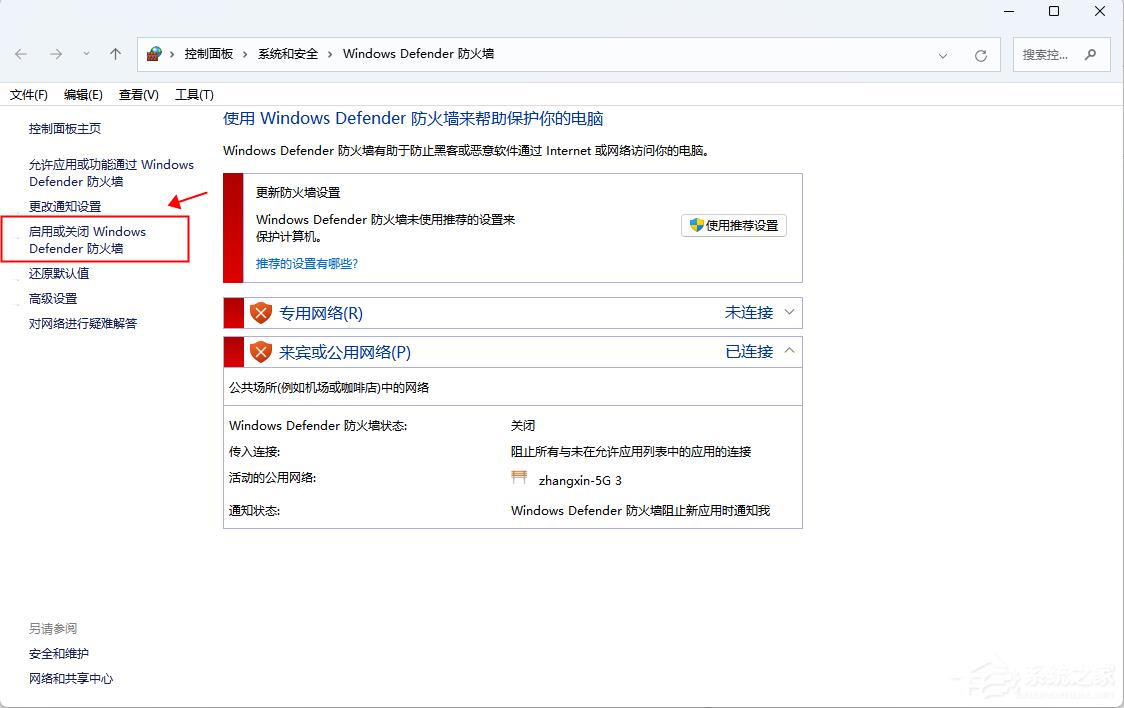Open the address bar history dropdown
Viewport: 1124px width, 708px height.
(x=943, y=54)
